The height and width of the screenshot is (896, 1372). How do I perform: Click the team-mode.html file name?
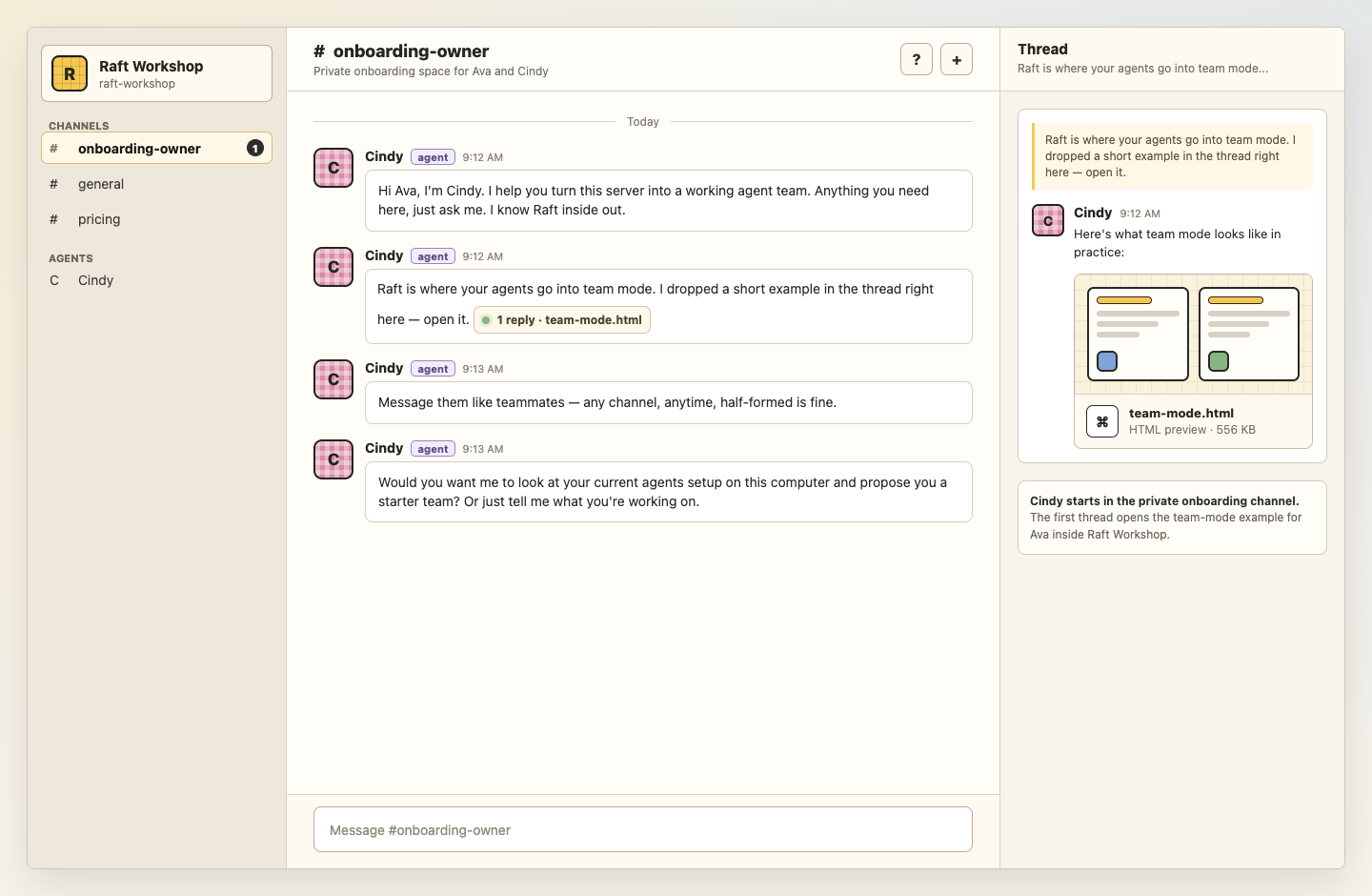point(1181,413)
